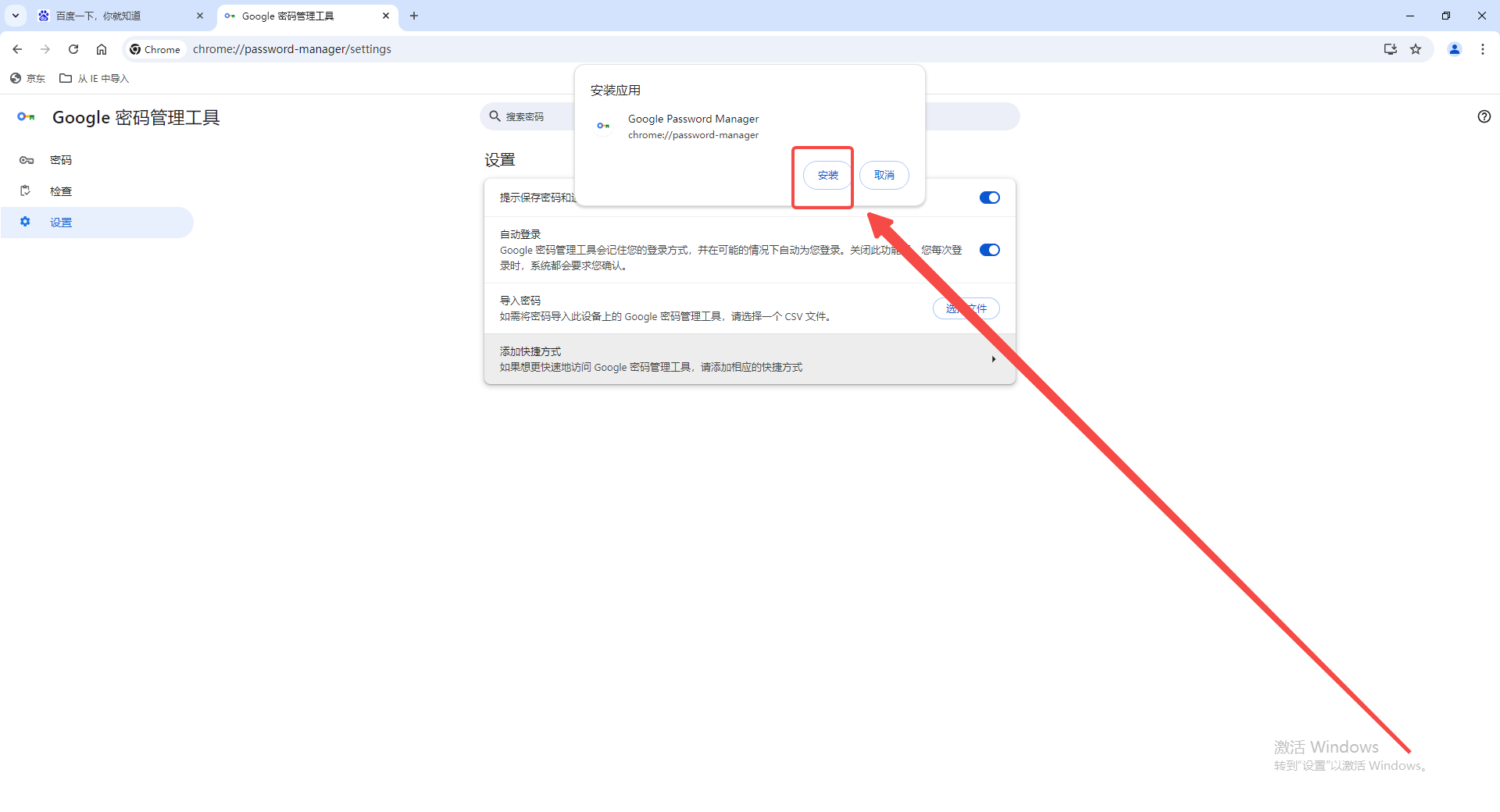Minimize the Chrome window
This screenshot has width=1500, height=812.
[x=1410, y=16]
